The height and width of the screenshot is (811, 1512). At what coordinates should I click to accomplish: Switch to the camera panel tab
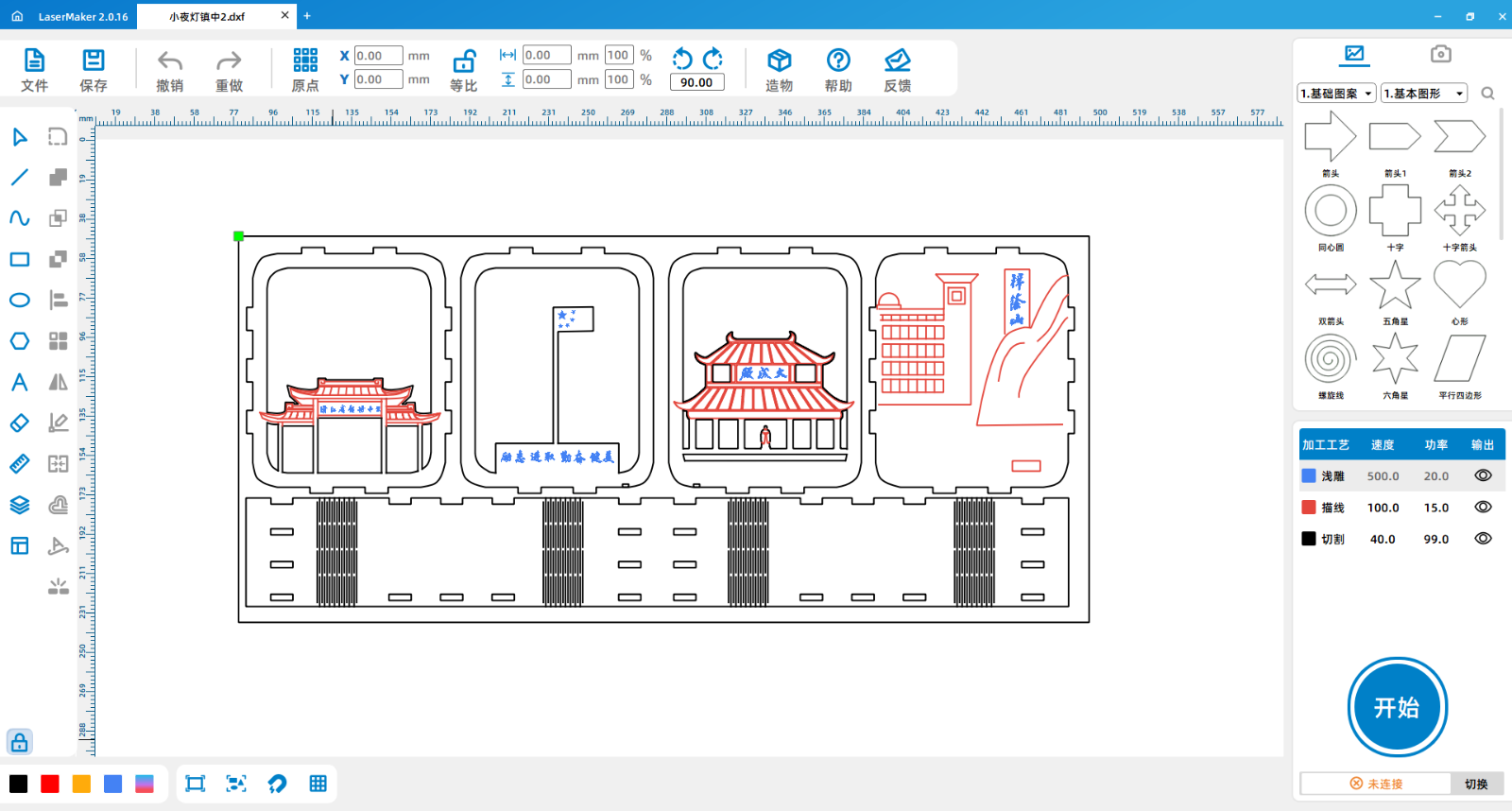click(1440, 54)
